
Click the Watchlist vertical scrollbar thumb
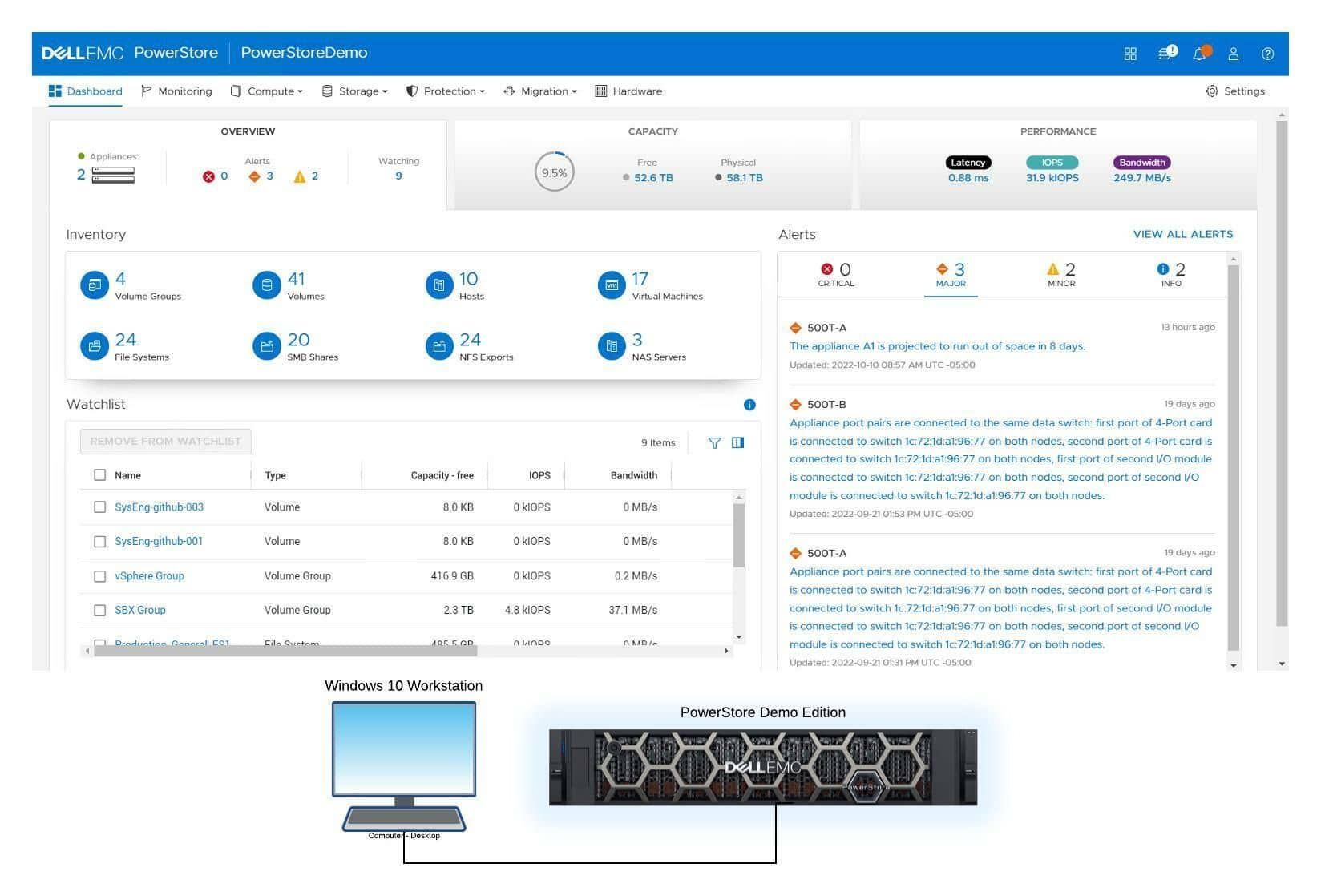739,535
